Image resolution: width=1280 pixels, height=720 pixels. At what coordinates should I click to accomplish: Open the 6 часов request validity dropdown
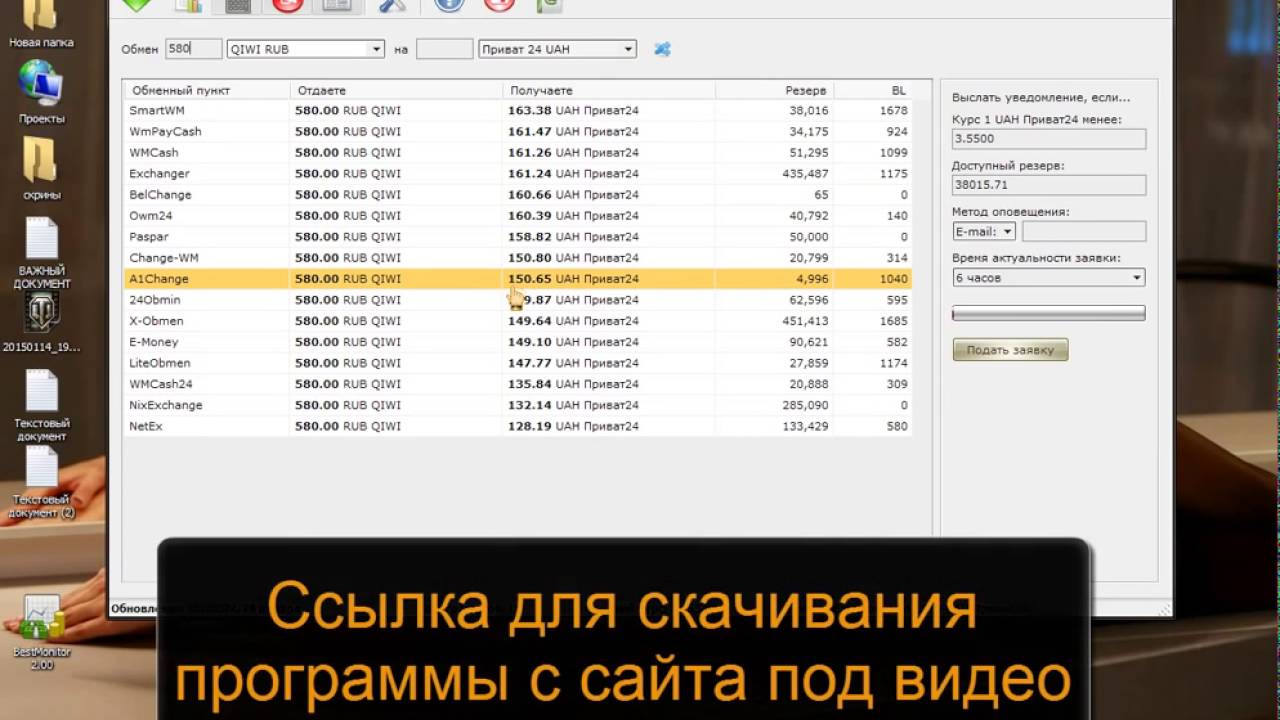(x=1049, y=278)
